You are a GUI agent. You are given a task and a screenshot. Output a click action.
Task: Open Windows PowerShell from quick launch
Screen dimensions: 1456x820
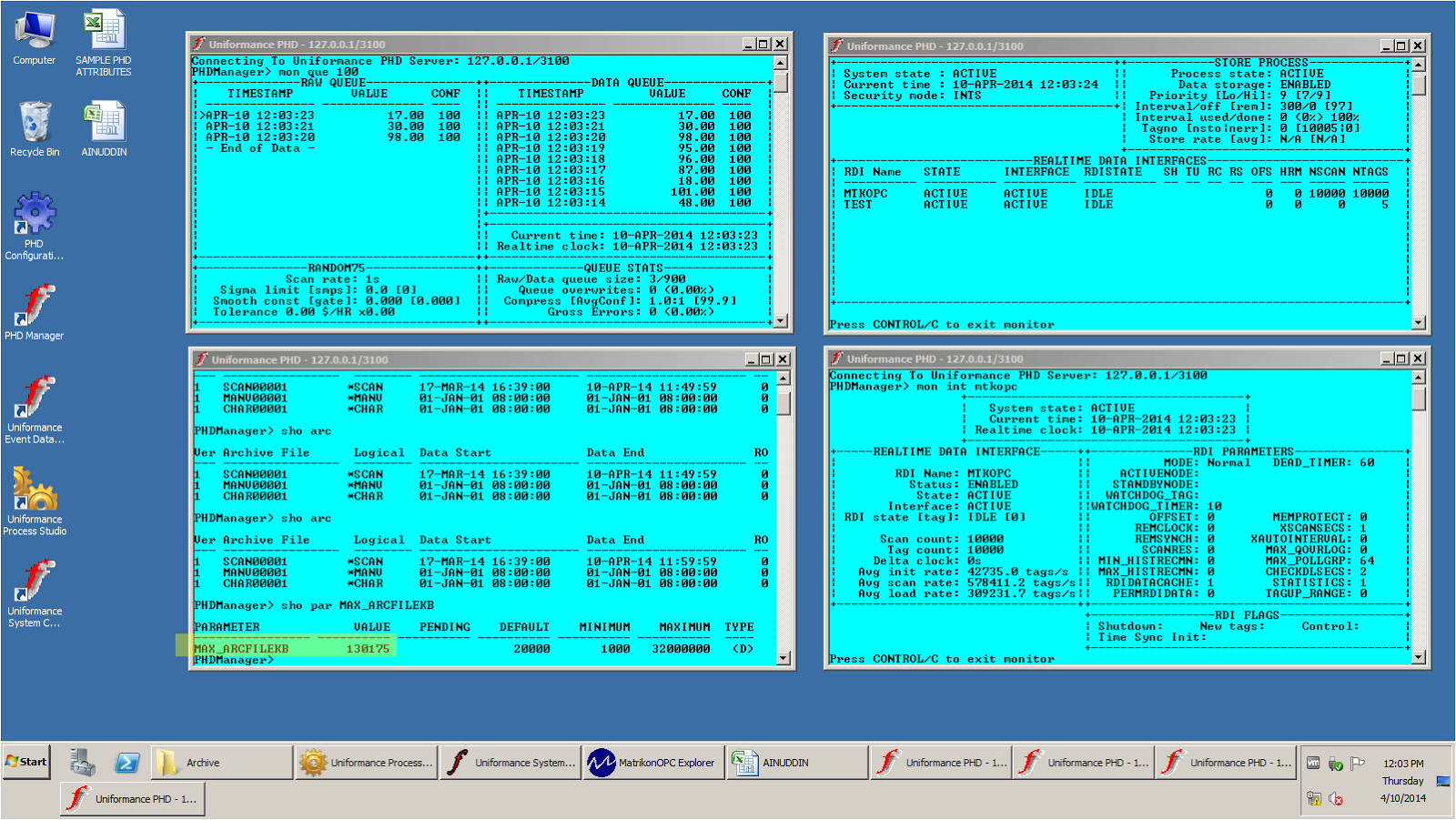point(127,763)
